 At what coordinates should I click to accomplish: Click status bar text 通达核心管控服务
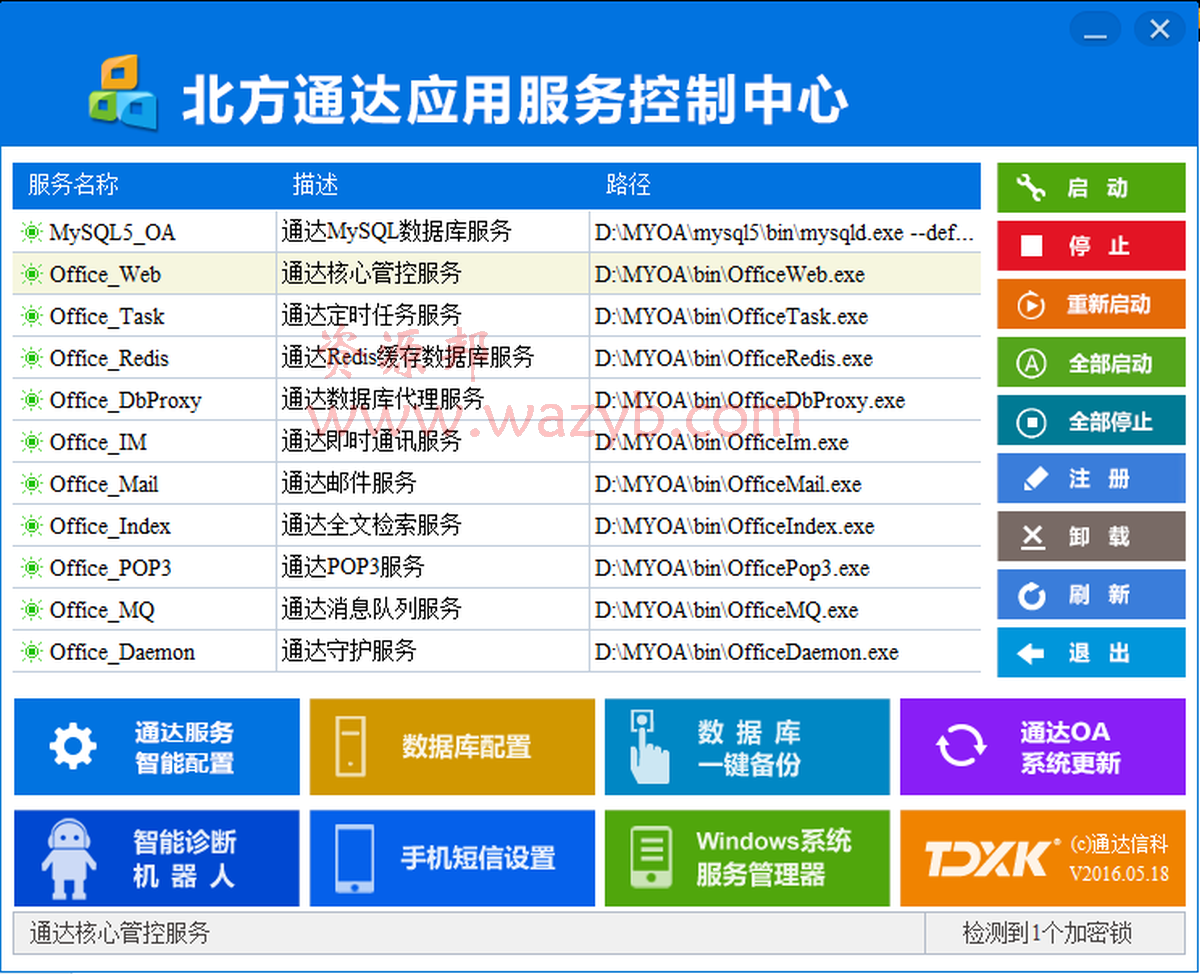click(120, 934)
